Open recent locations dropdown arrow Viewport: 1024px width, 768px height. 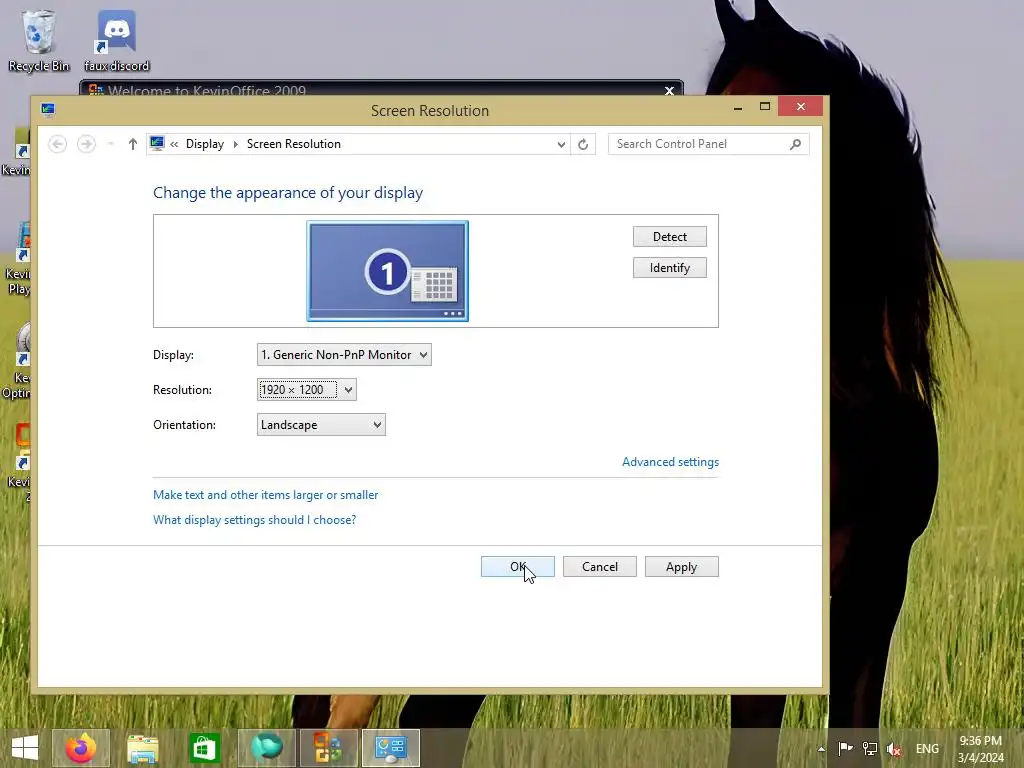[x=110, y=144]
